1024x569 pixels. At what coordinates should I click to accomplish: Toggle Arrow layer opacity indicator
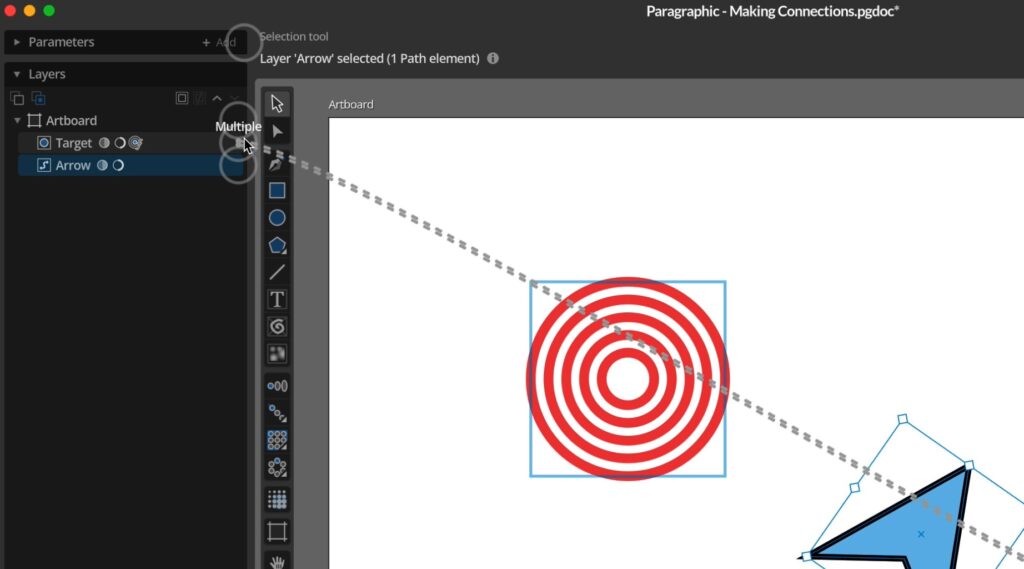click(x=102, y=165)
